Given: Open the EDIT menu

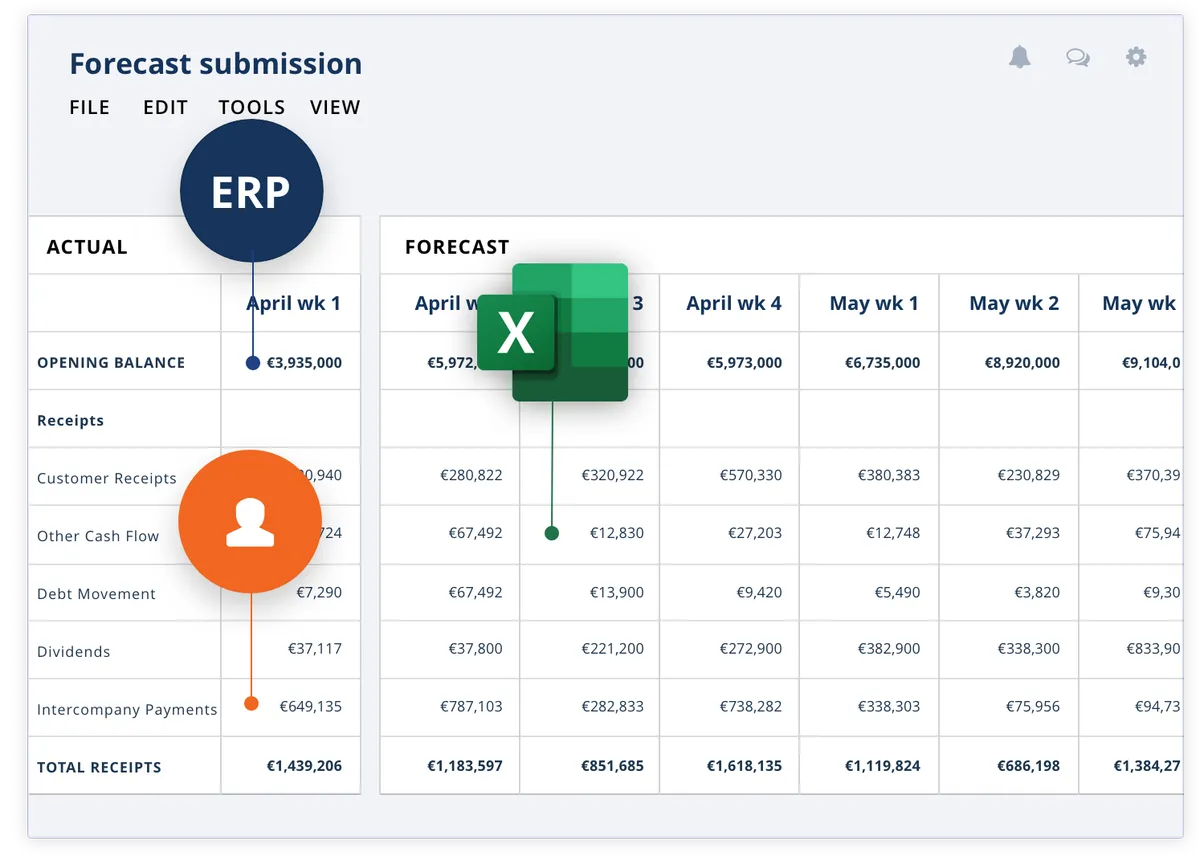Looking at the screenshot, I should pyautogui.click(x=165, y=107).
